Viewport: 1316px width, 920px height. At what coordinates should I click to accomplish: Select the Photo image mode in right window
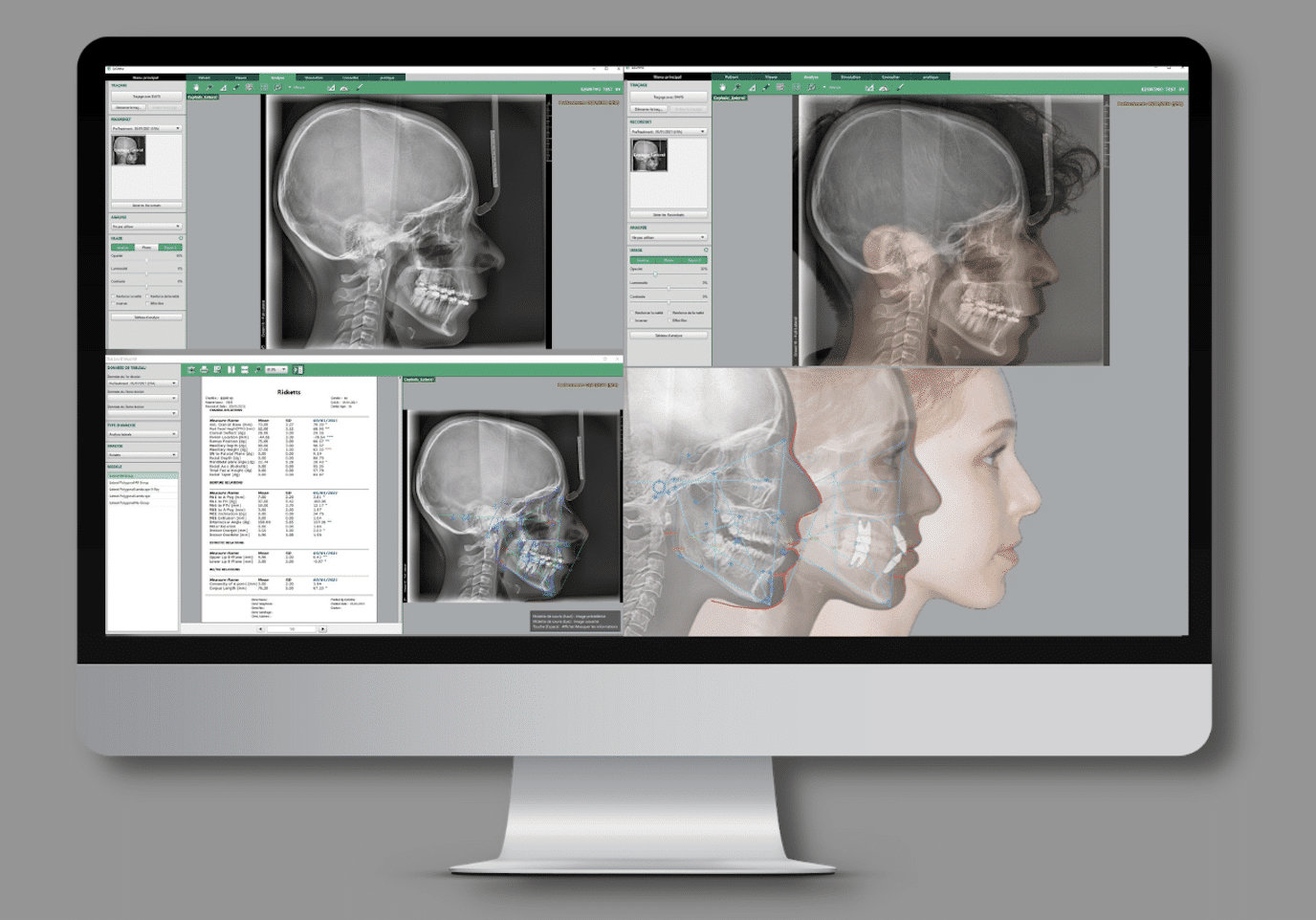[669, 260]
